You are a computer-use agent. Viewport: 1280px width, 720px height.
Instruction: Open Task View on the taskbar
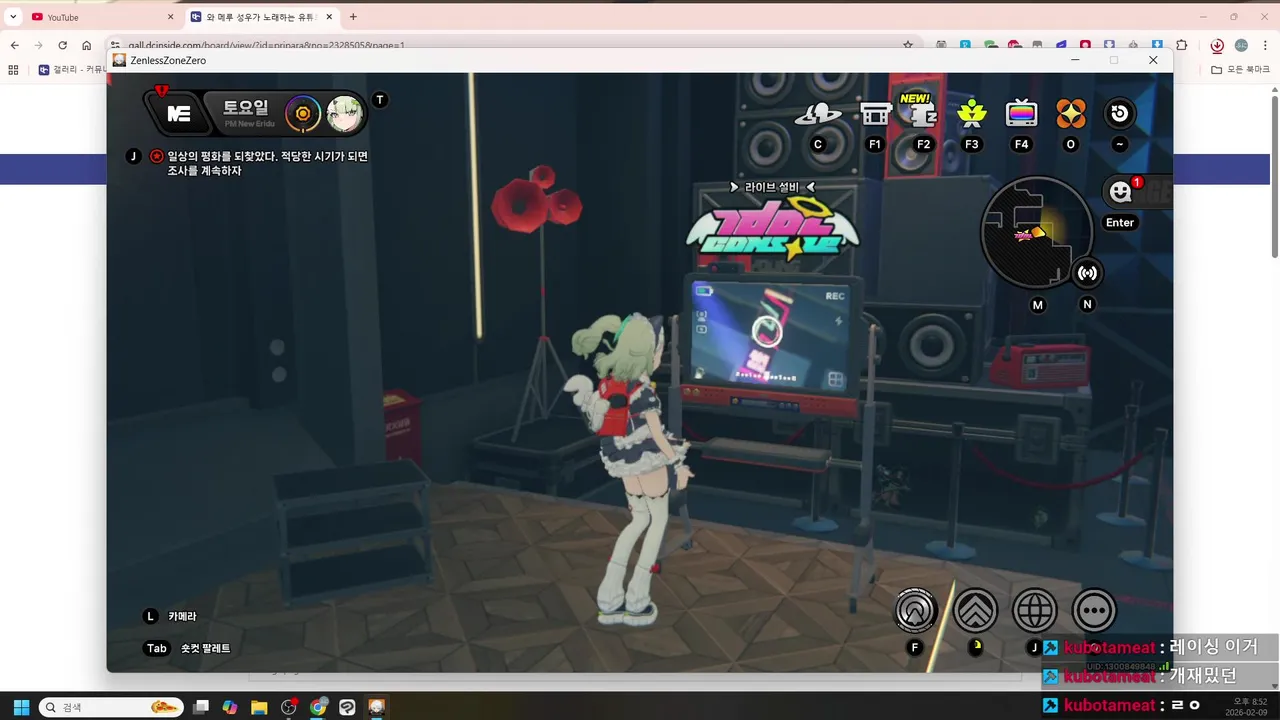pyautogui.click(x=201, y=707)
